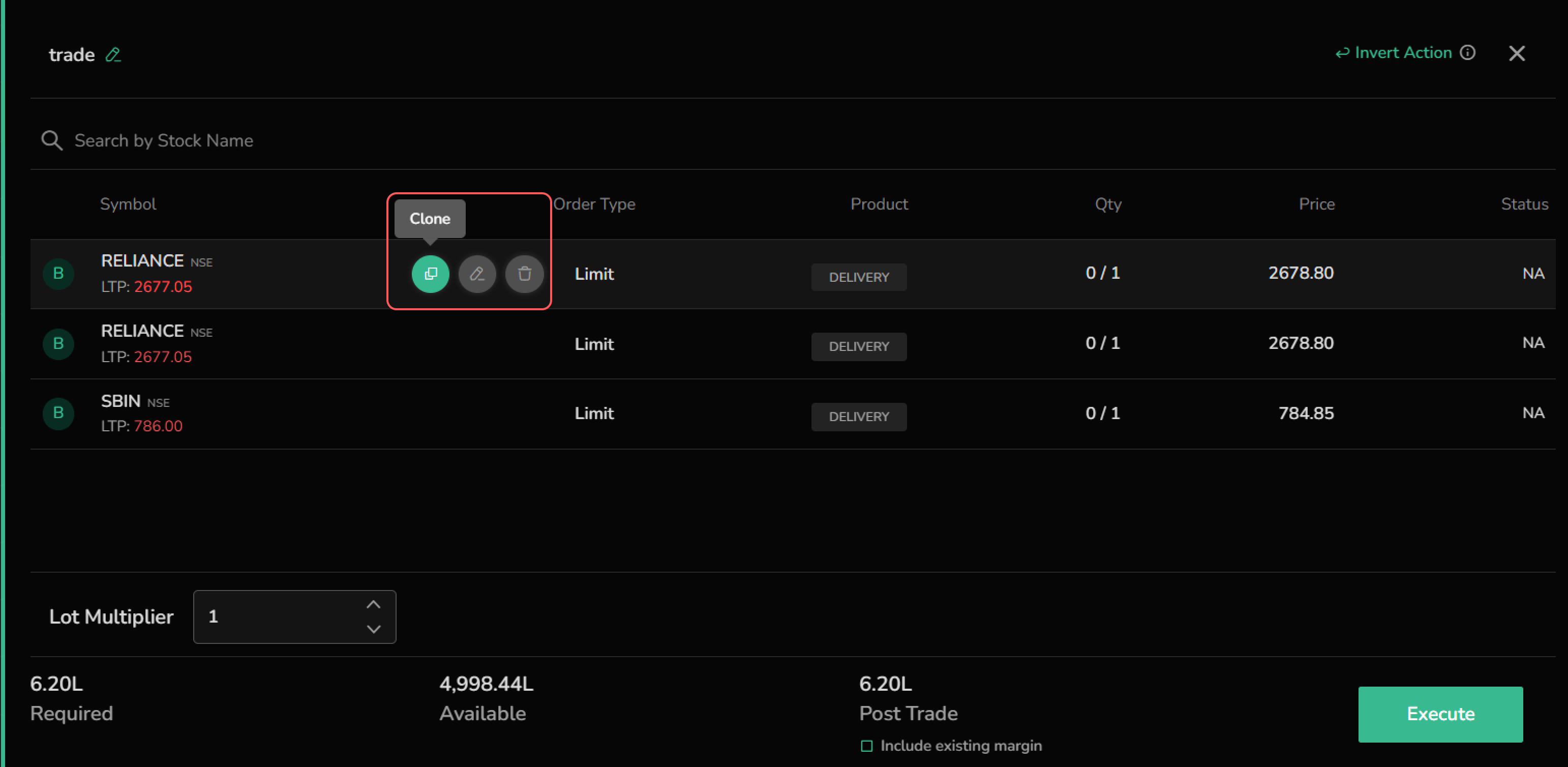Click 4,998.44L Available value
Viewport: 1568px width, 767px height.
click(487, 684)
